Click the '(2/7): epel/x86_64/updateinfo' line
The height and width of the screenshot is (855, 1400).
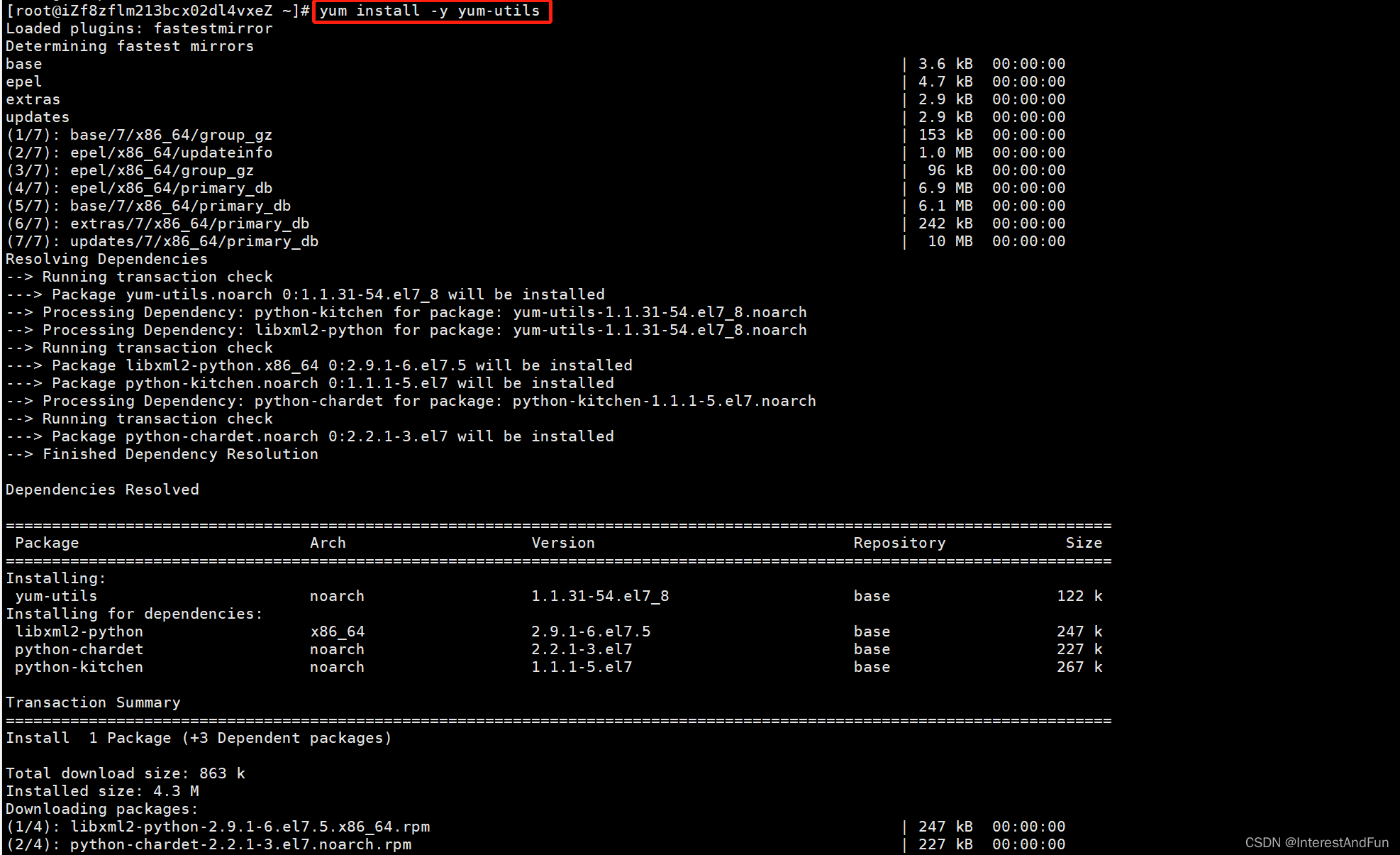[139, 153]
